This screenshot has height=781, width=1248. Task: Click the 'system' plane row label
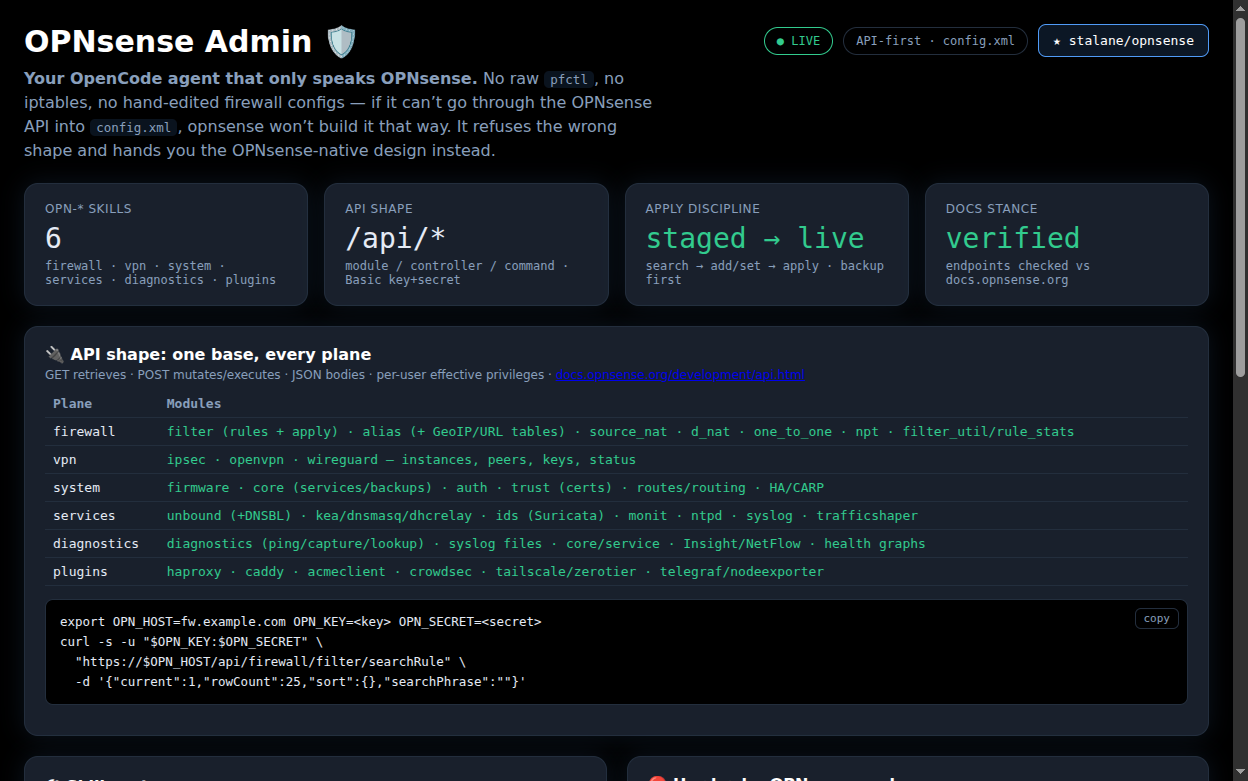[x=76, y=487]
